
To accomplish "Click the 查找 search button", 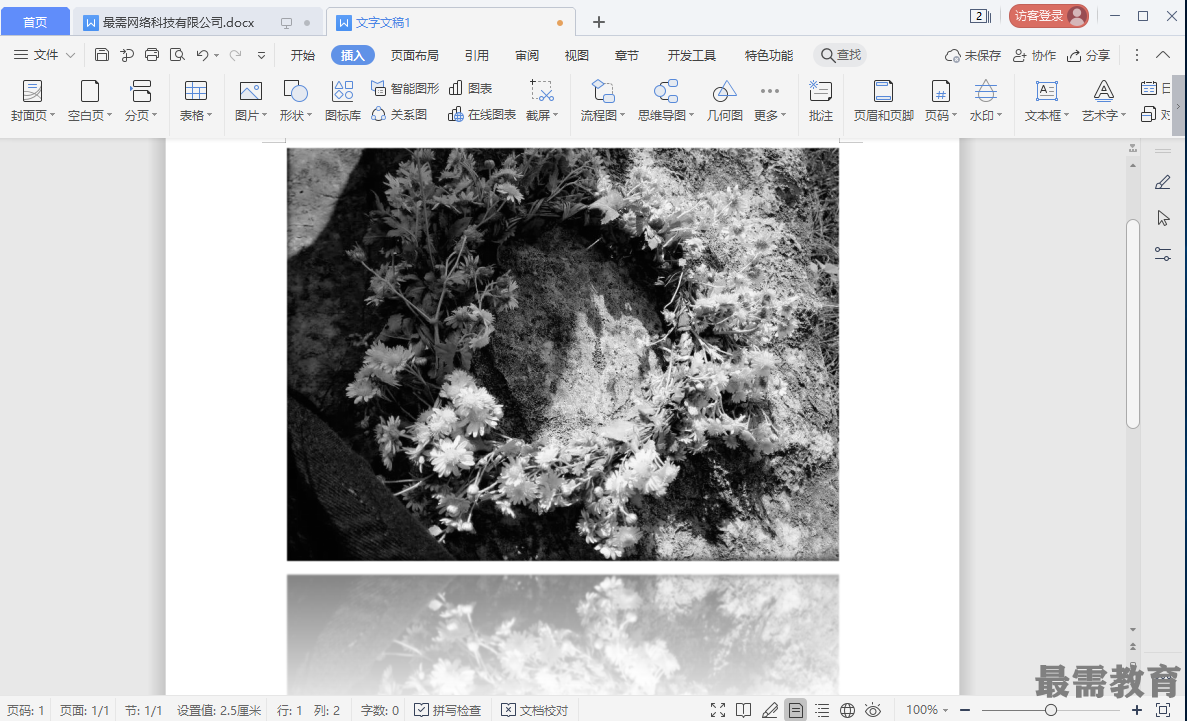I will coord(840,55).
